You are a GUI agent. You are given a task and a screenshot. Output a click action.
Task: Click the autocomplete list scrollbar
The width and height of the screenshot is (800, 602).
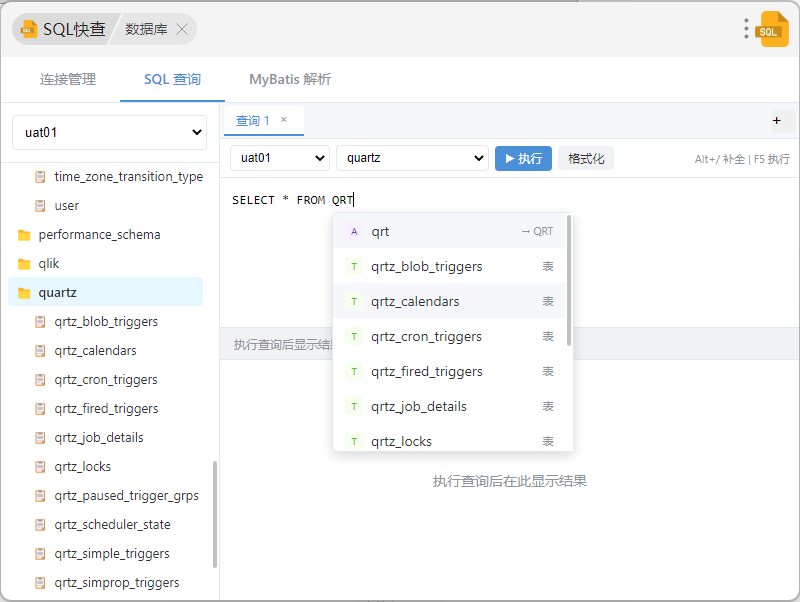[568, 280]
